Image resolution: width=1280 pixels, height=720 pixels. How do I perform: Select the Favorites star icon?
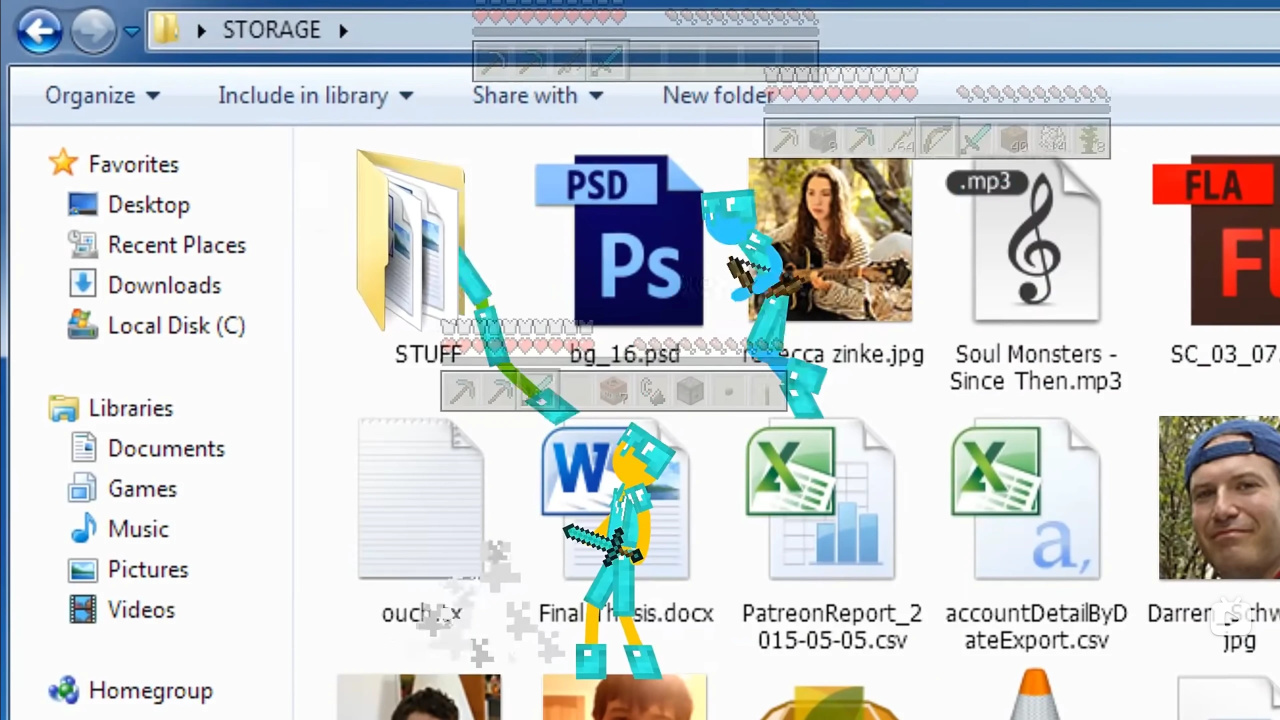63,163
